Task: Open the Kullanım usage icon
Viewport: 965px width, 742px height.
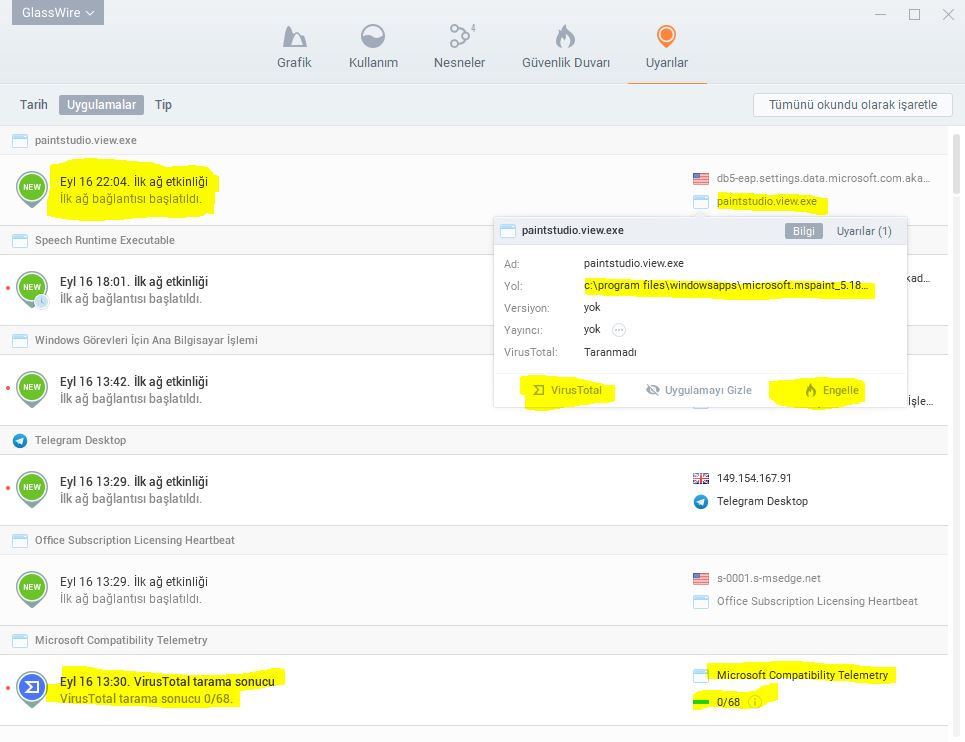Action: [x=373, y=37]
